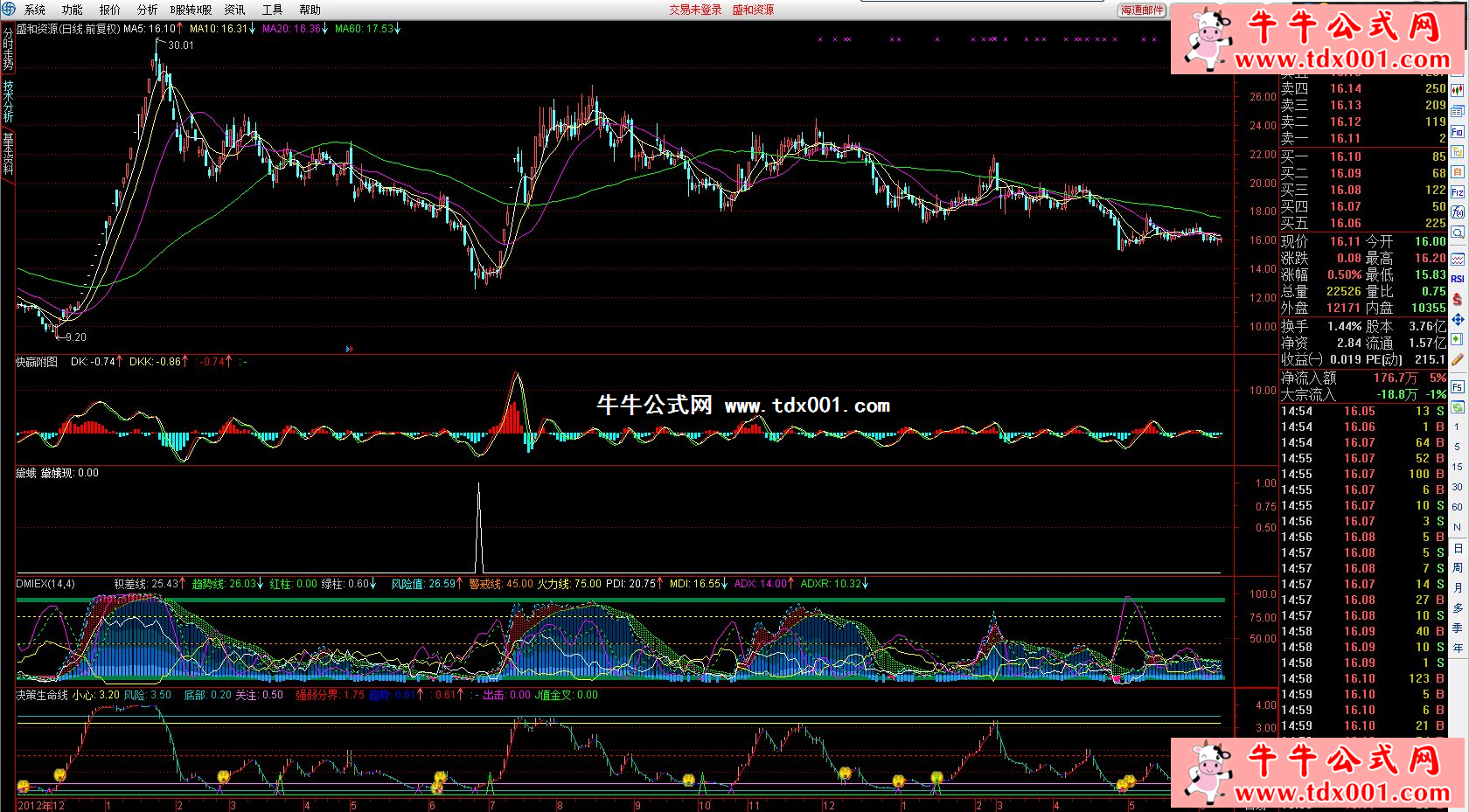Click the 海通邮件 button

click(1142, 10)
